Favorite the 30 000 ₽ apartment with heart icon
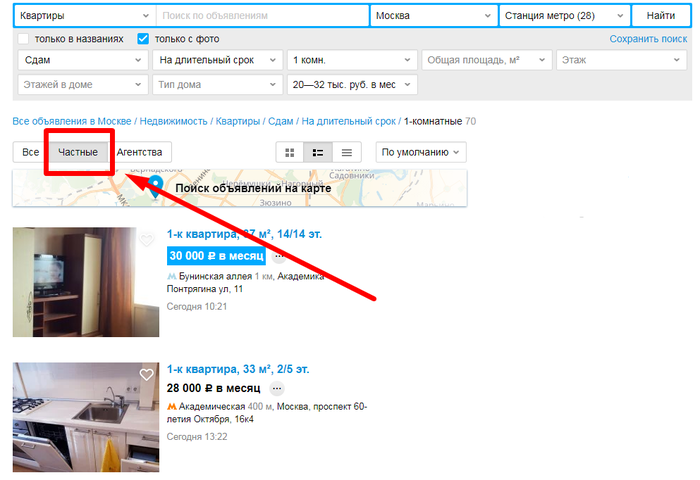Viewport: 700px width, 480px height. click(147, 240)
